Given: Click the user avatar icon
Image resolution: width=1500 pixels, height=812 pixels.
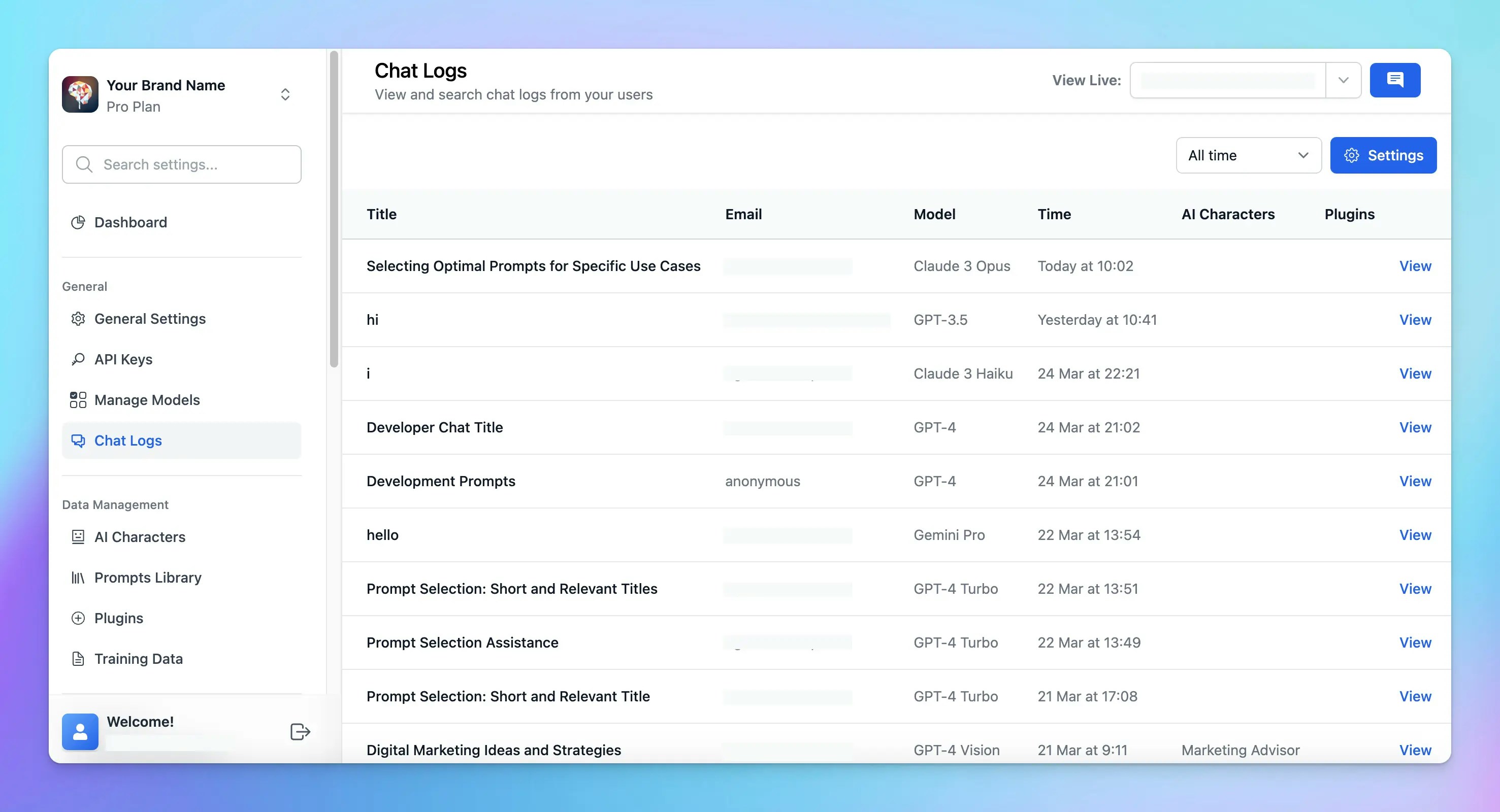Looking at the screenshot, I should (x=80, y=732).
